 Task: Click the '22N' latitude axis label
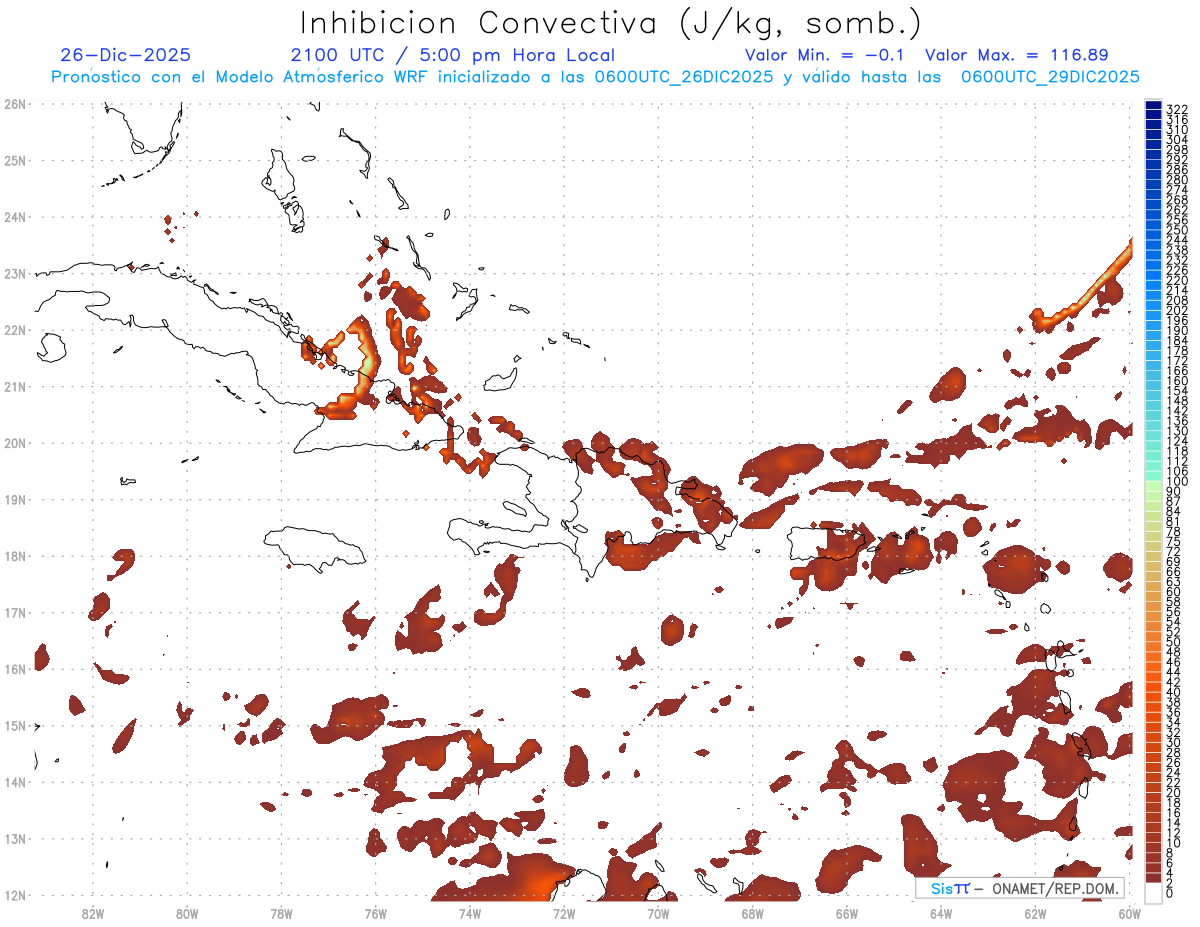tap(15, 330)
